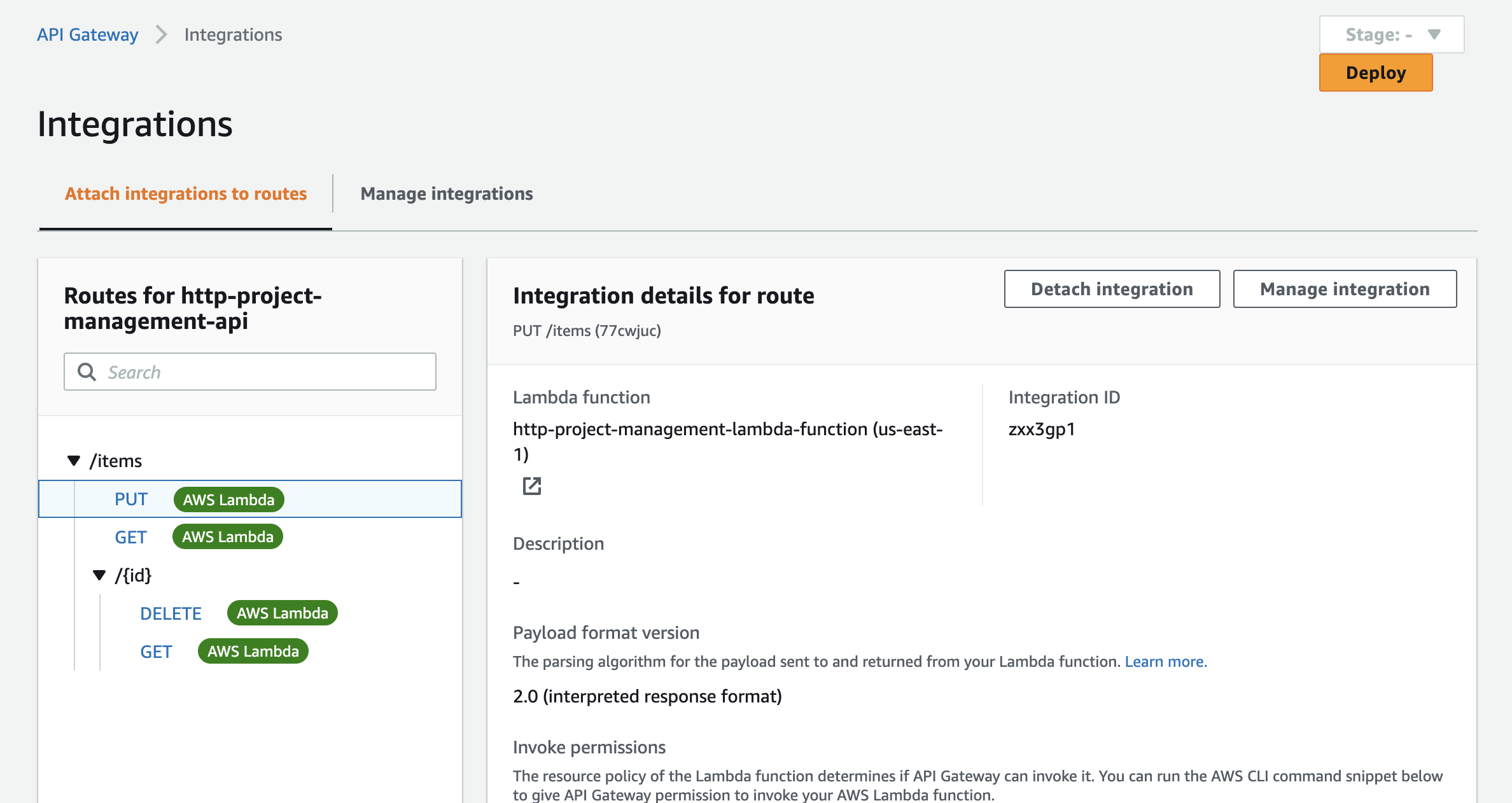Screen dimensions: 1512x803
Task: Select GET route under /{id}
Action: (x=156, y=652)
